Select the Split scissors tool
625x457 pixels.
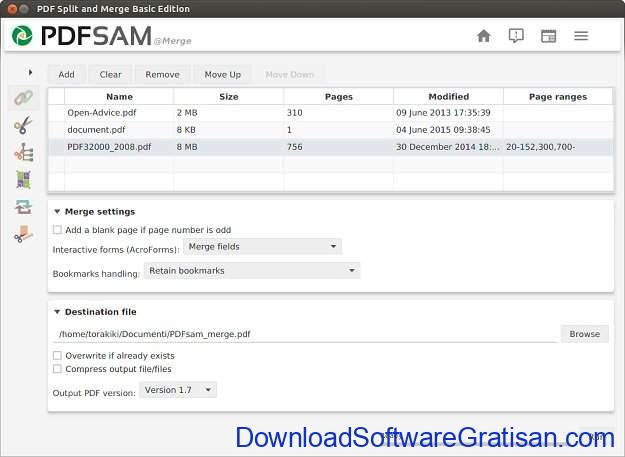[x=23, y=125]
